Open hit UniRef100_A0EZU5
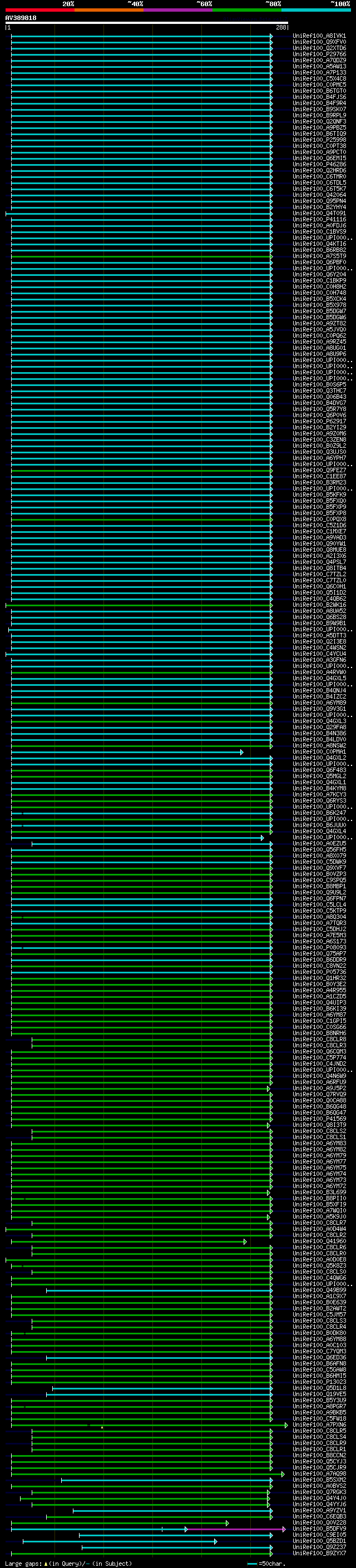356x1568 pixels. tap(319, 844)
